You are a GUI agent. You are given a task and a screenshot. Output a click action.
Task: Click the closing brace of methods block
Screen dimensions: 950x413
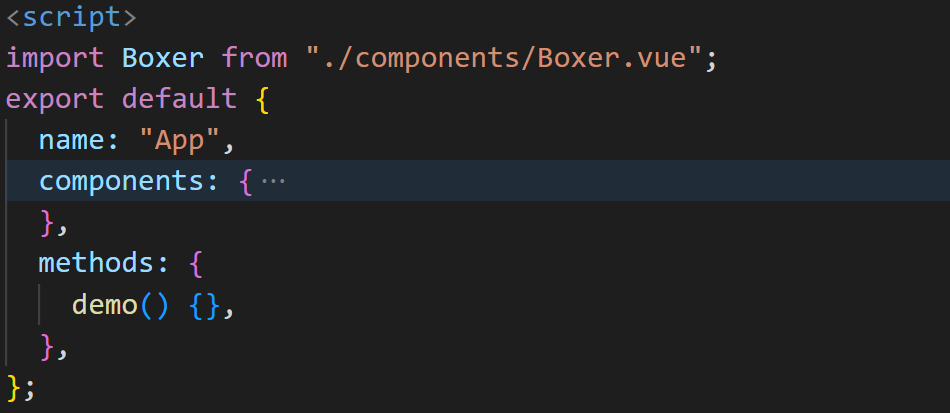pos(47,346)
